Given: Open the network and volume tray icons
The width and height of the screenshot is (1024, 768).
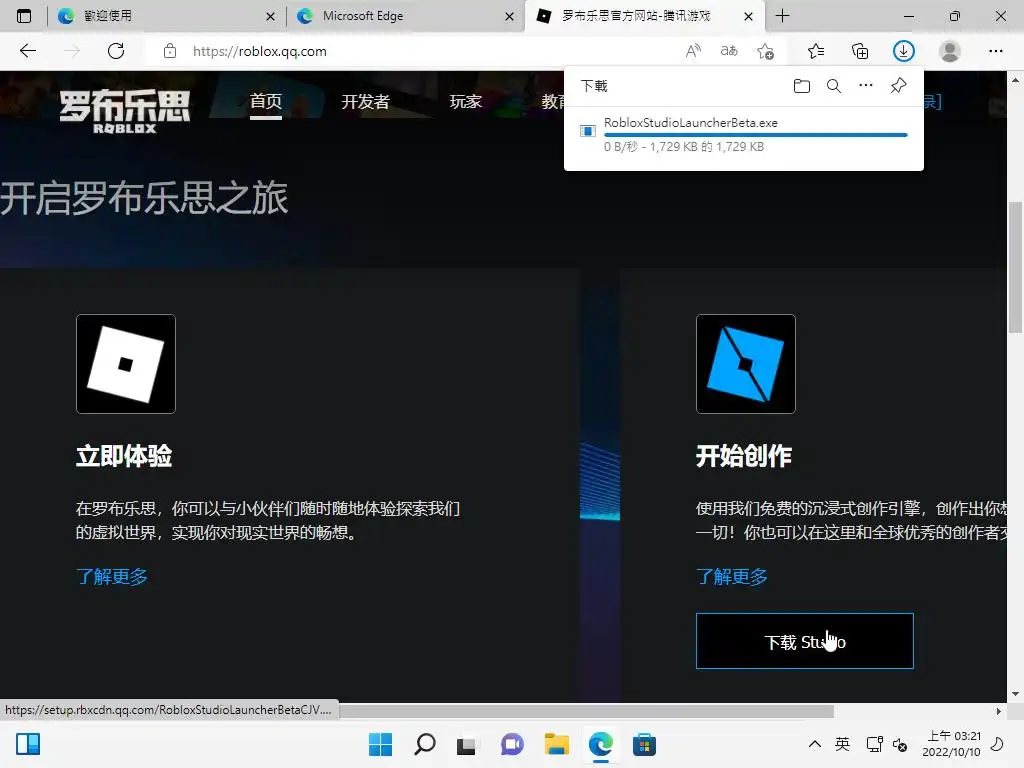Looking at the screenshot, I should click(x=887, y=744).
